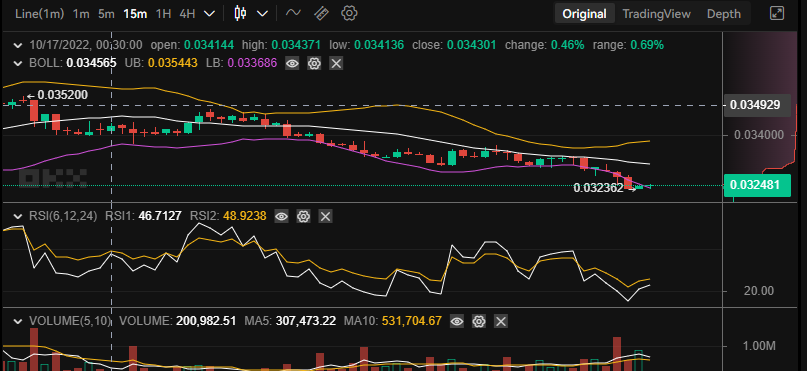807x371 pixels.
Task: Collapse the BOLL indicator chevron
Action: tap(18, 64)
